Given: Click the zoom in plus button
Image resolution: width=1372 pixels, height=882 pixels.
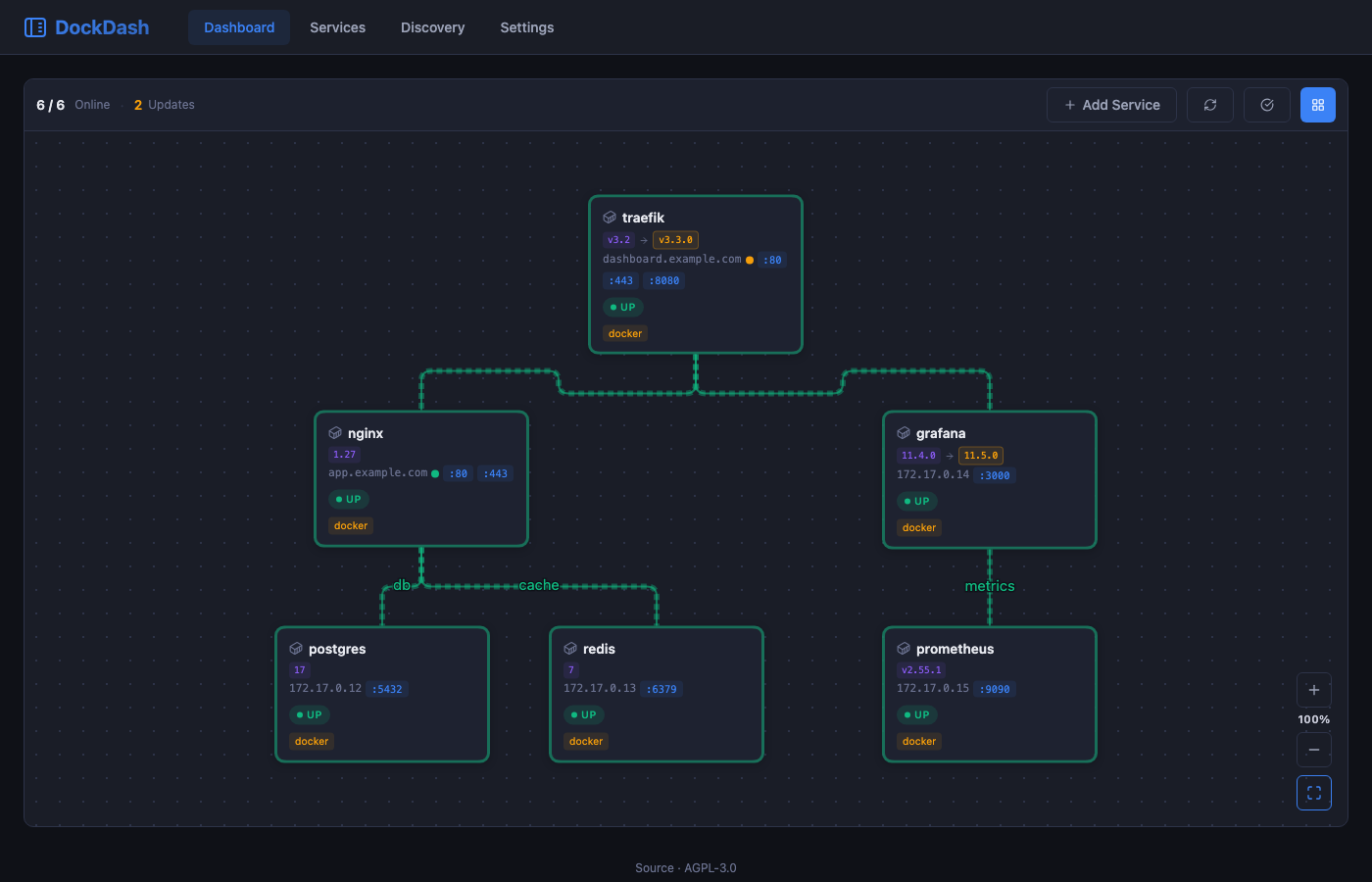Looking at the screenshot, I should [1314, 690].
